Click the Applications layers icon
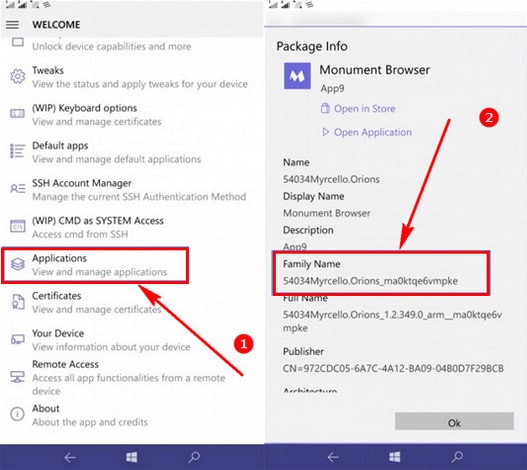The height and width of the screenshot is (470, 527). pyautogui.click(x=17, y=264)
